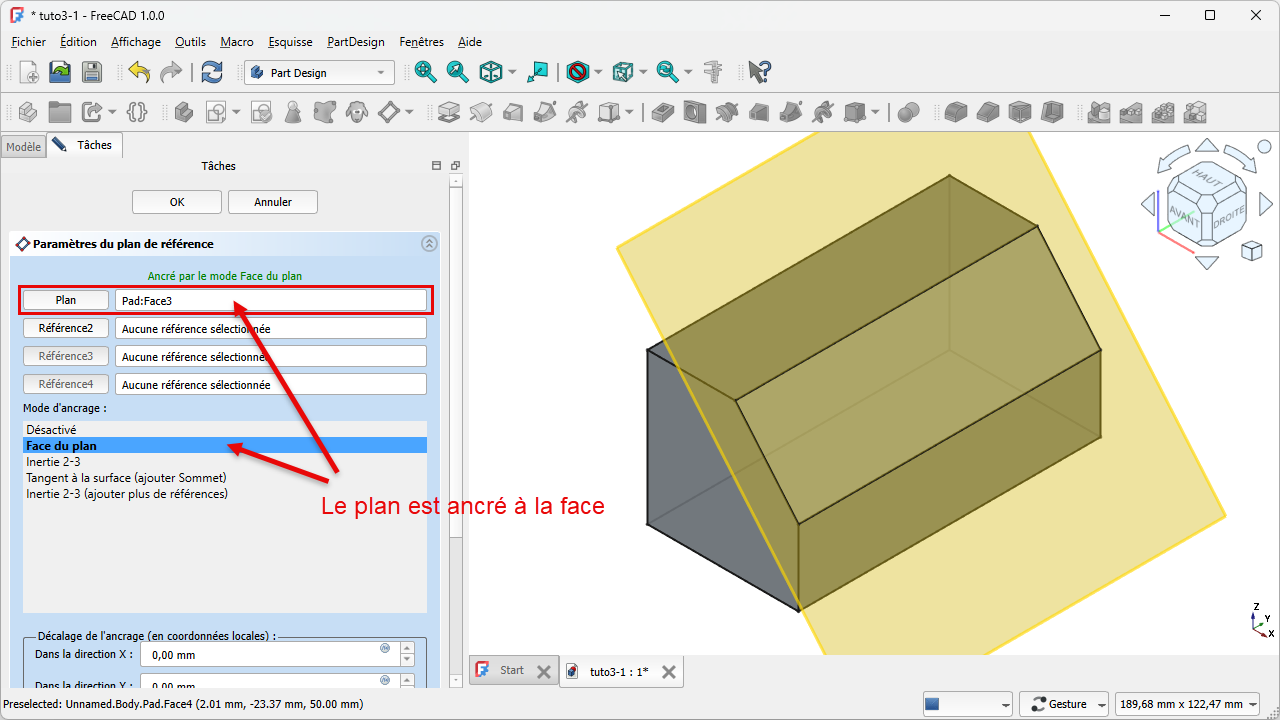Click the Boolean operation spheres icon
The width and height of the screenshot is (1280, 720).
(x=908, y=112)
